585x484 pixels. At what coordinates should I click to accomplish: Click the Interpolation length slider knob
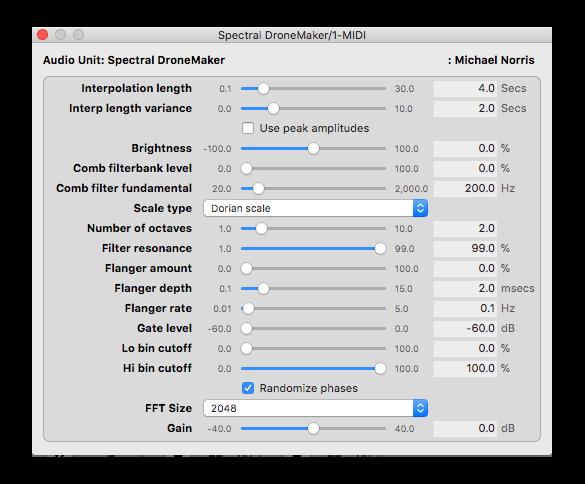pyautogui.click(x=263, y=88)
